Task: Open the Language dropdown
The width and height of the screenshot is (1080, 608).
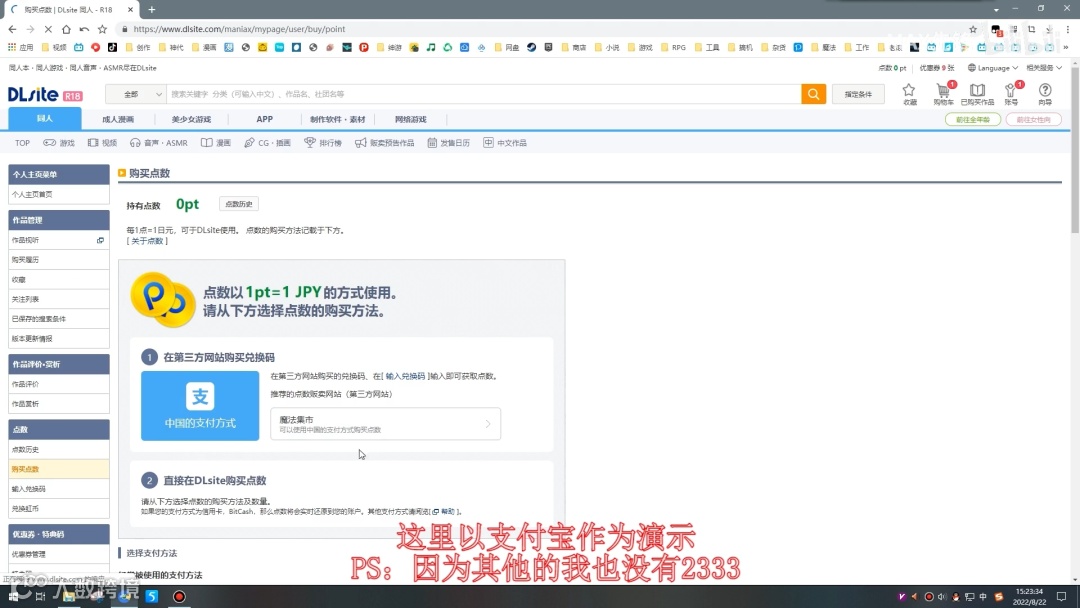Action: point(993,68)
